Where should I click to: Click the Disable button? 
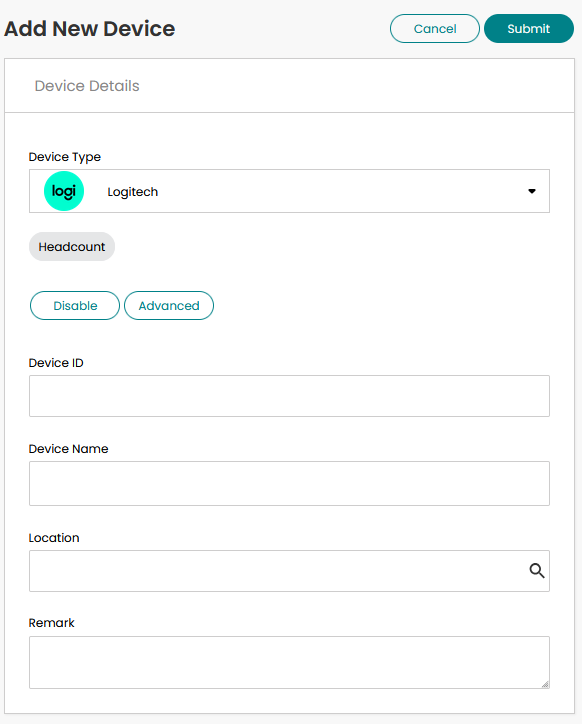75,306
